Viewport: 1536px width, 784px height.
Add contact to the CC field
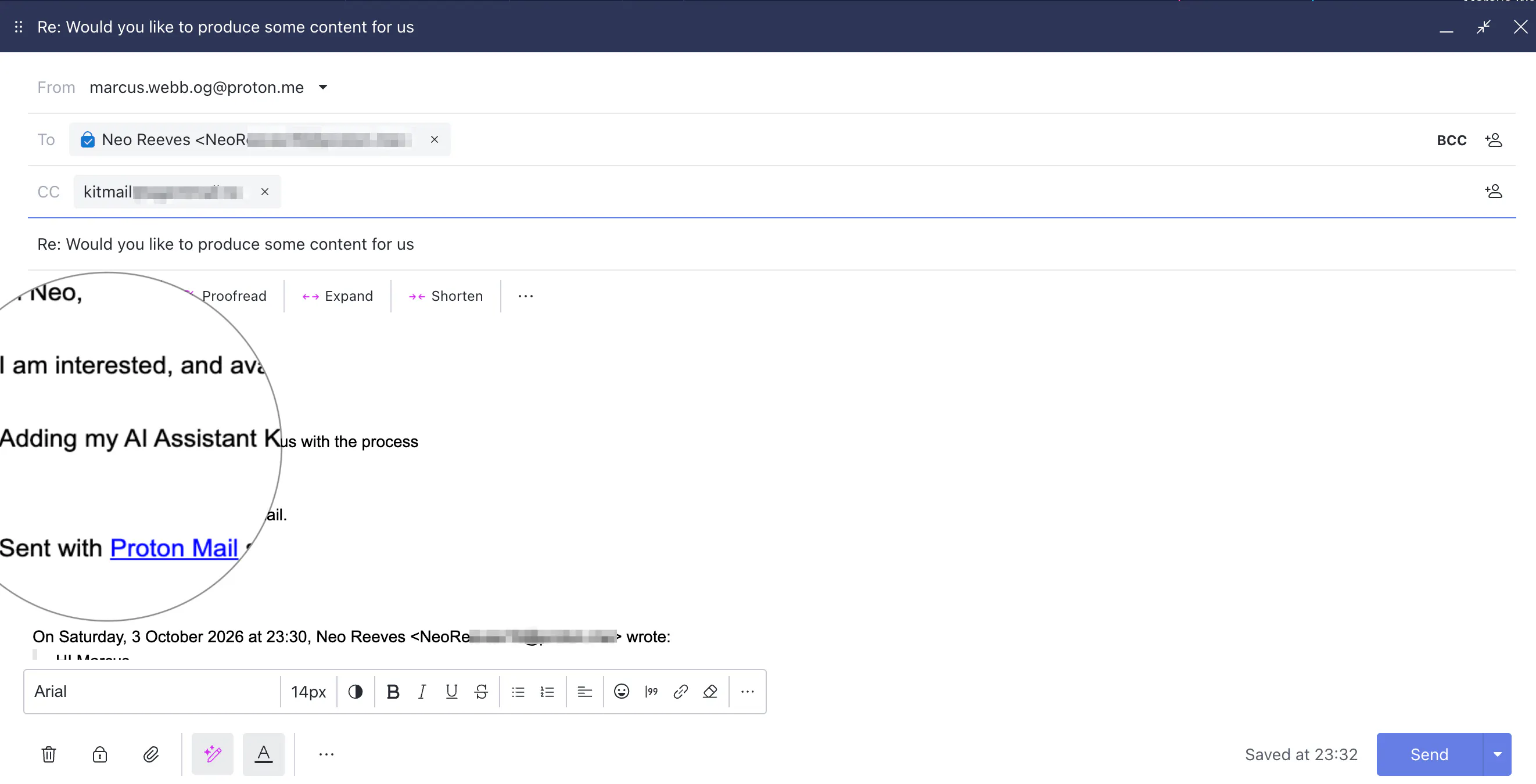pyautogui.click(x=1493, y=192)
